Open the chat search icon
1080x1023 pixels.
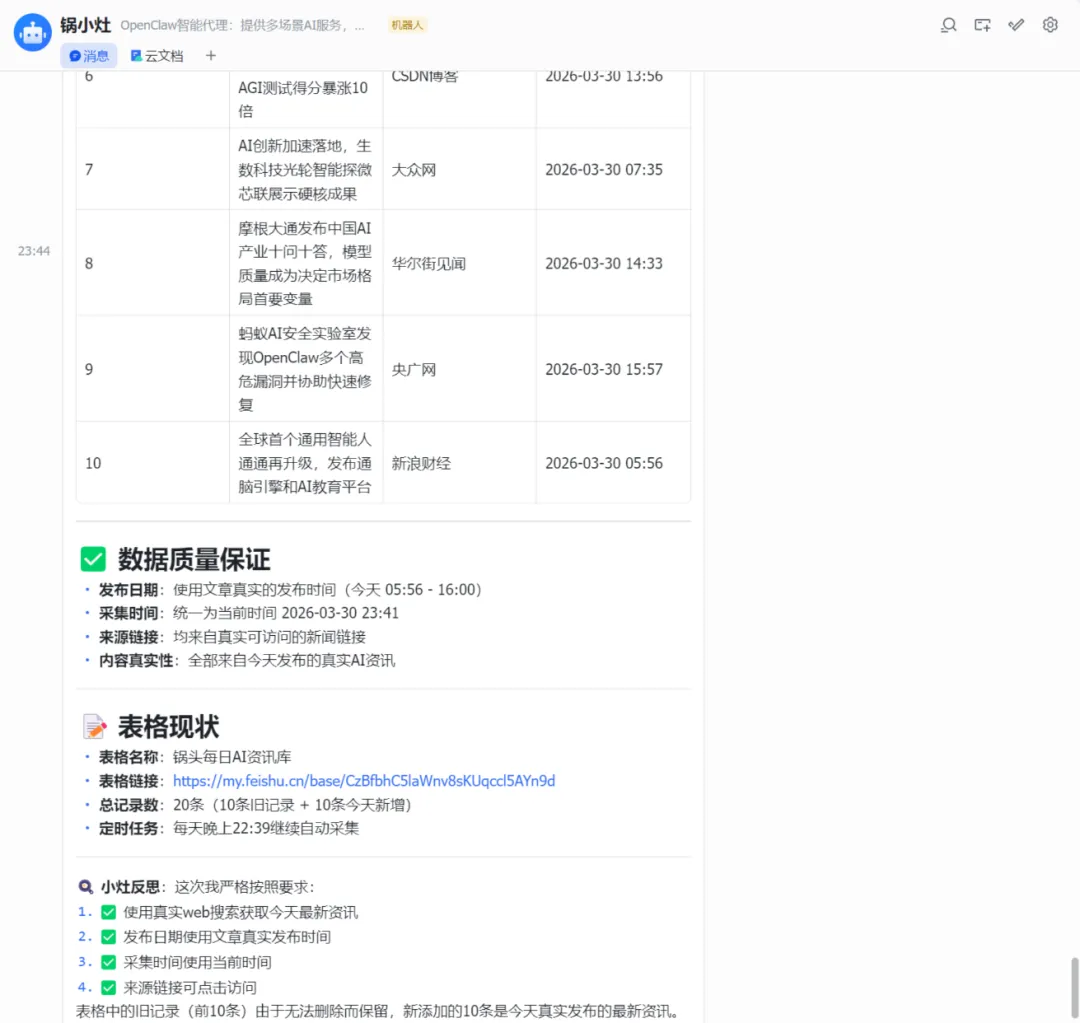(948, 25)
